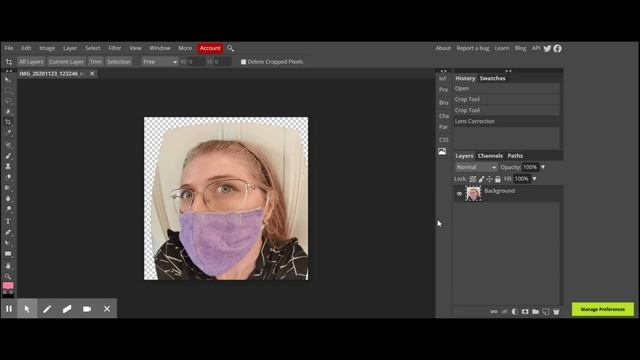
Task: Collapse the History panel column arrows
Action: click(509, 71)
